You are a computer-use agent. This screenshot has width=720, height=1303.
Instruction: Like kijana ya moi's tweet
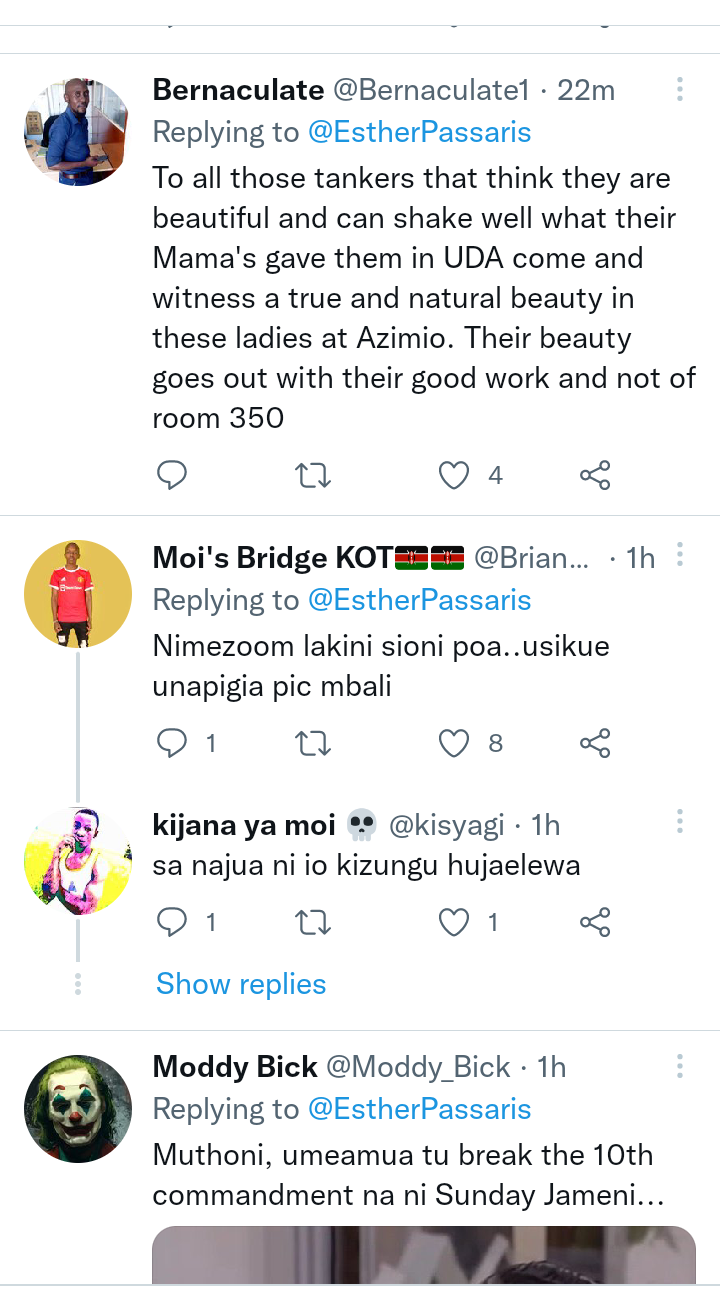click(455, 921)
